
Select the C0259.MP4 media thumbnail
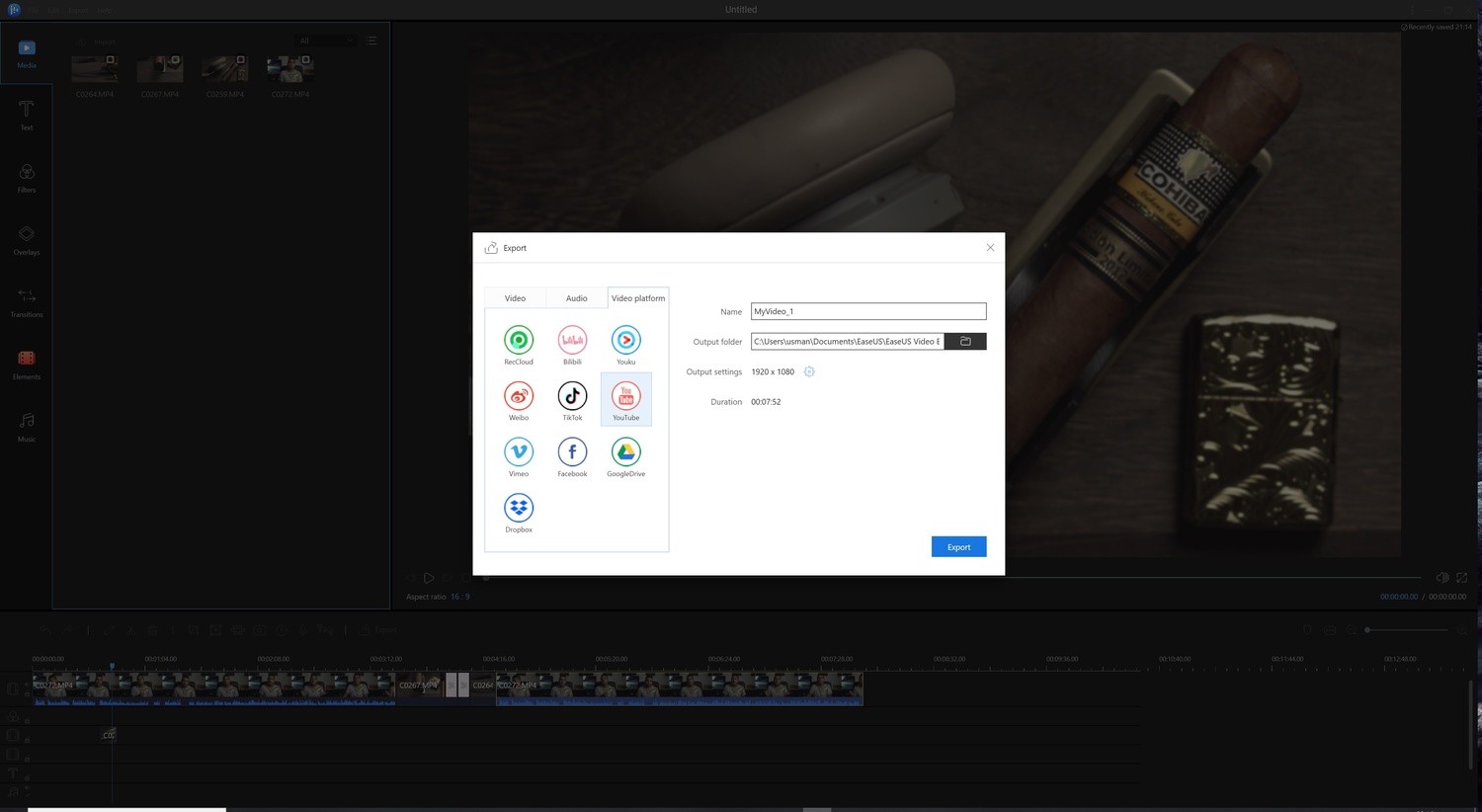tap(225, 68)
